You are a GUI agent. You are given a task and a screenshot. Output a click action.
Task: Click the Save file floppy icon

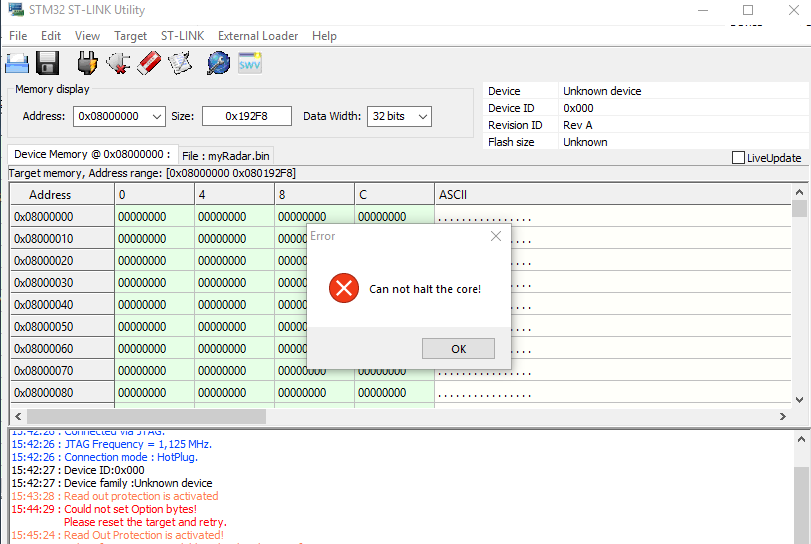[48, 63]
